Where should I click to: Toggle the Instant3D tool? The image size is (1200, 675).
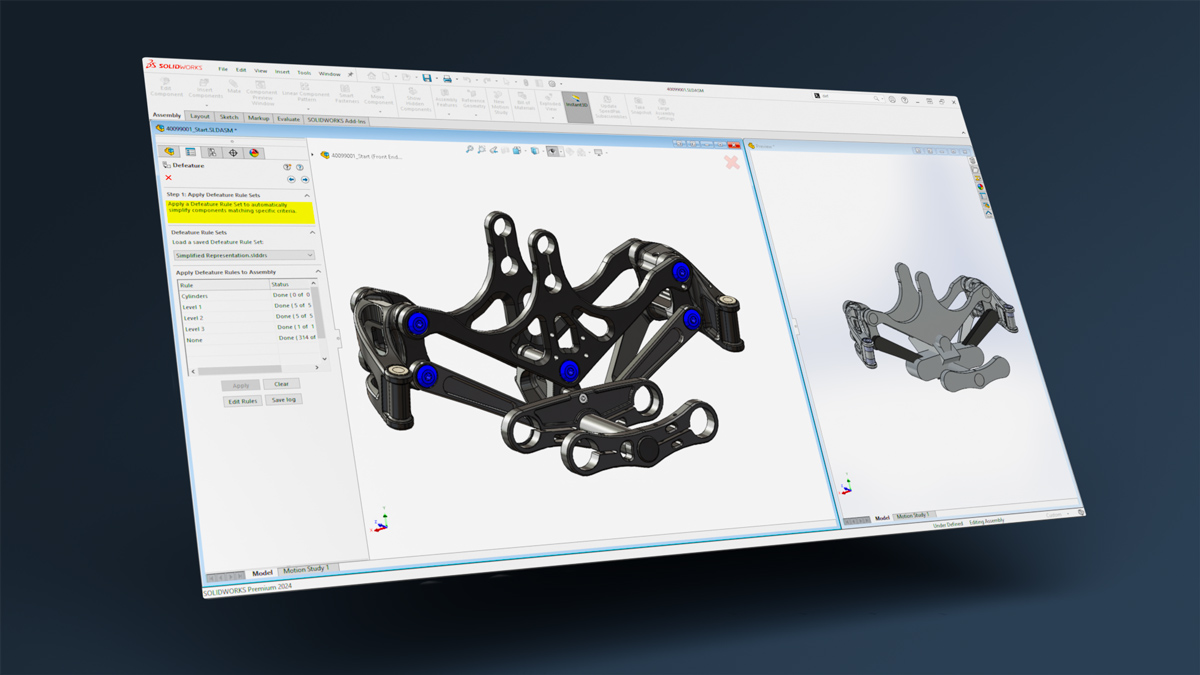pos(577,105)
